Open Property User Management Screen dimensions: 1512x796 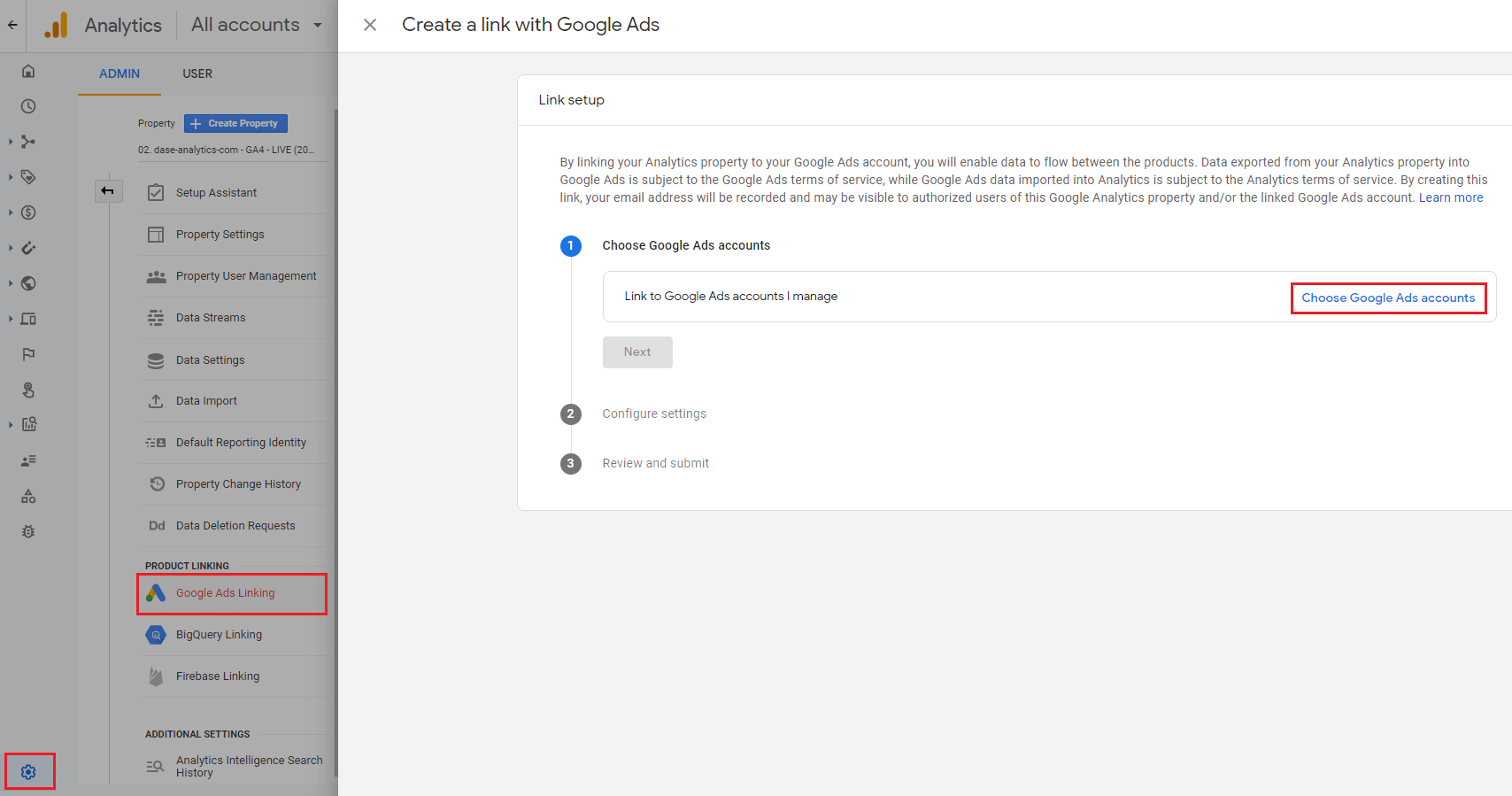233,276
